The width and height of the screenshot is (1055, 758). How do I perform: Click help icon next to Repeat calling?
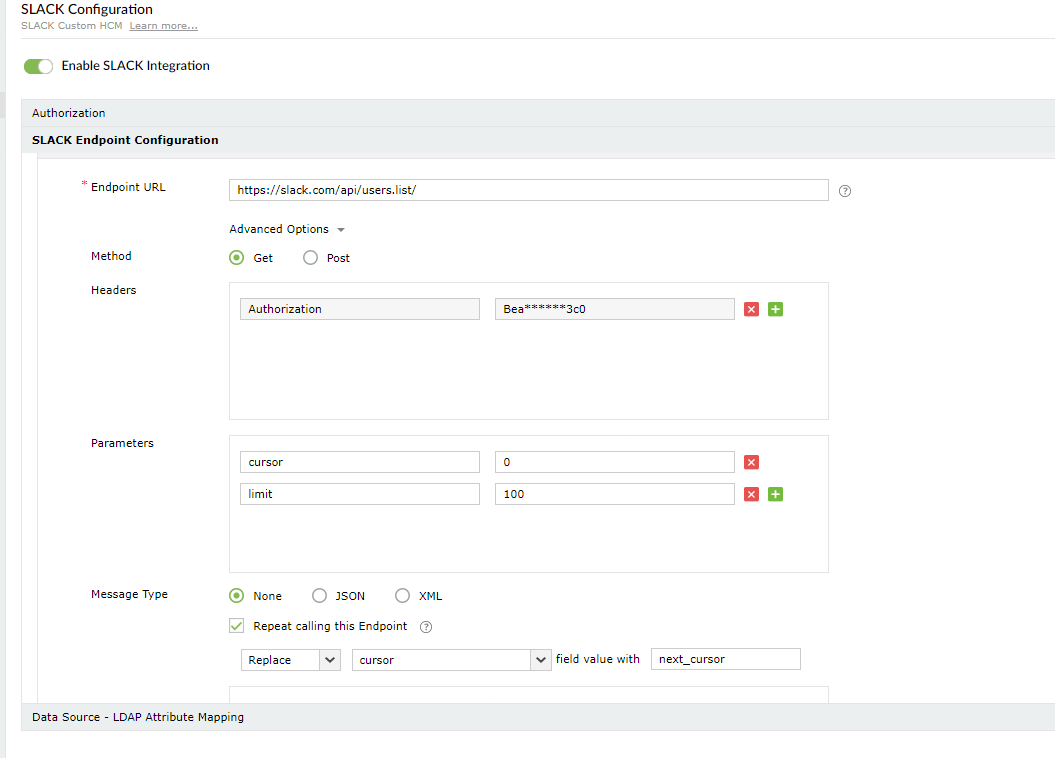click(x=426, y=627)
